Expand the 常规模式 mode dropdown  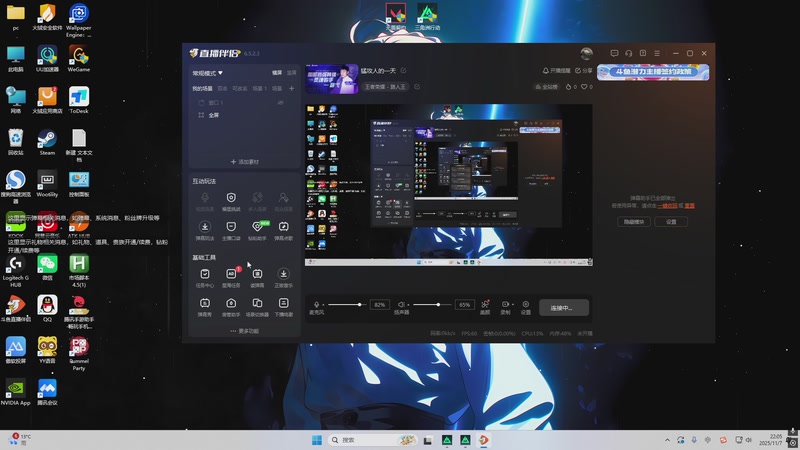click(207, 73)
